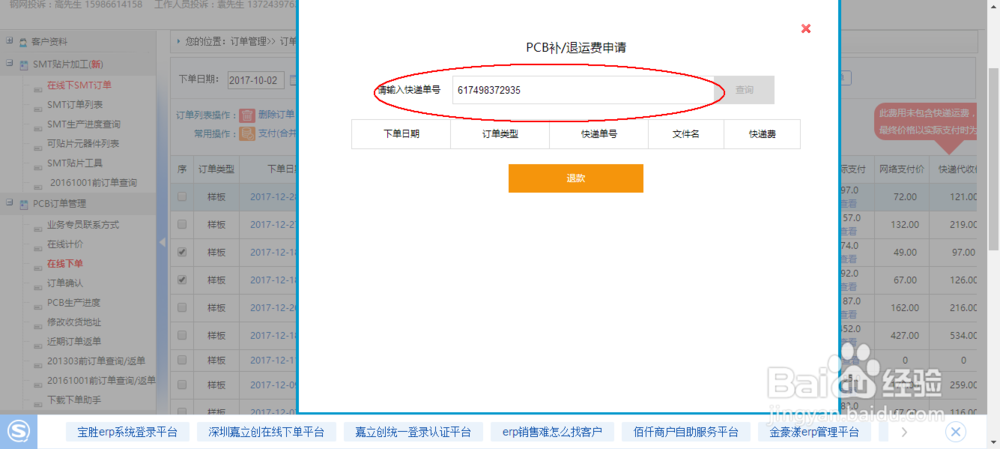Click the red trash 删除订单 icon
Image resolution: width=1000 pixels, height=449 pixels.
click(247, 115)
